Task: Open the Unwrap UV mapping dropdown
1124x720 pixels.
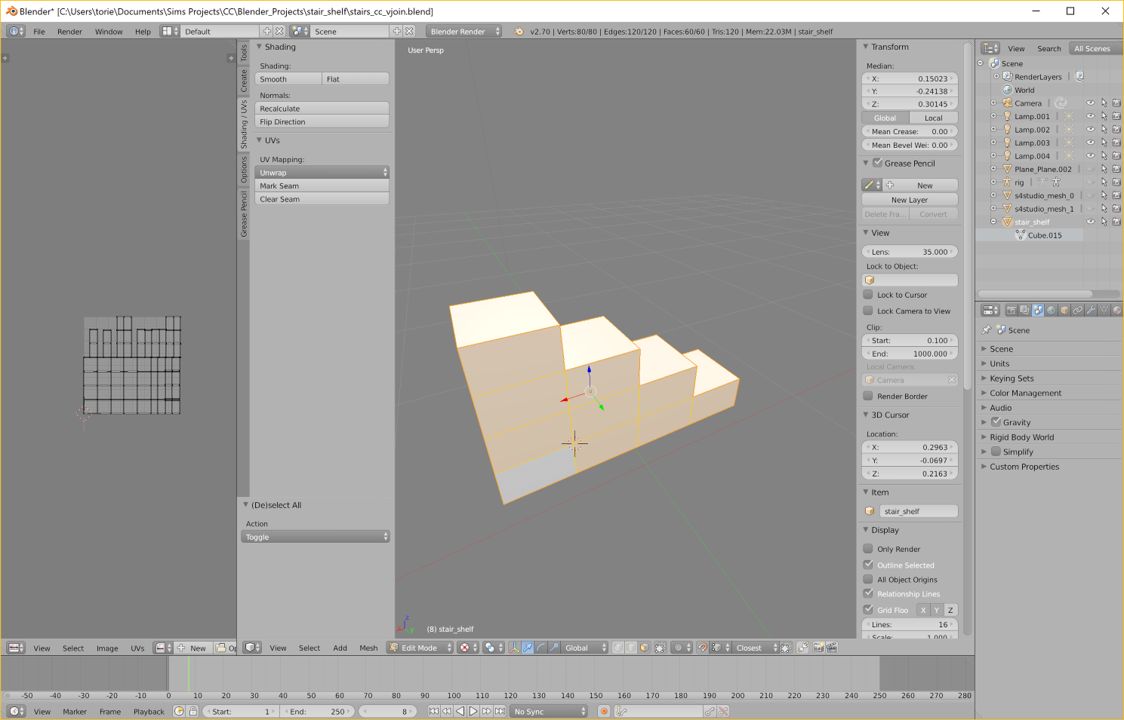Action: point(322,172)
